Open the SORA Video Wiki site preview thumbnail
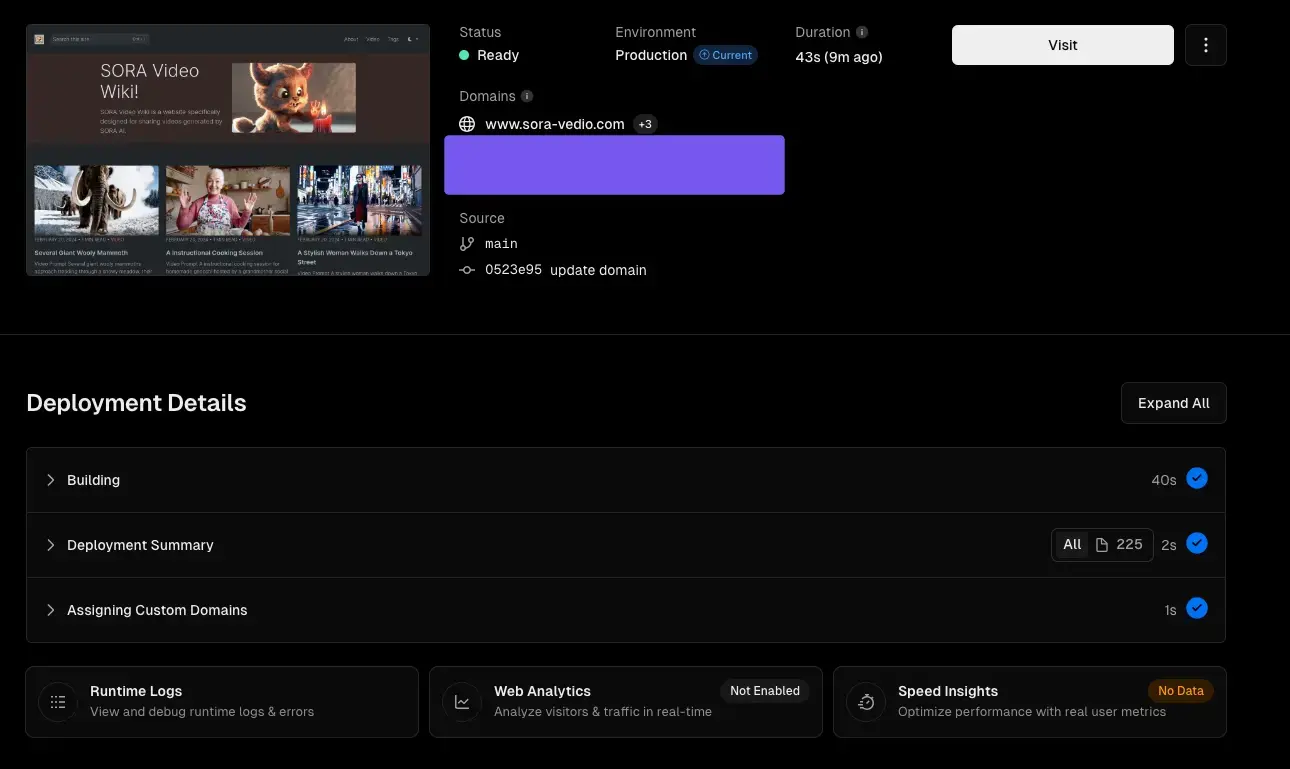Image resolution: width=1290 pixels, height=769 pixels. [x=228, y=150]
